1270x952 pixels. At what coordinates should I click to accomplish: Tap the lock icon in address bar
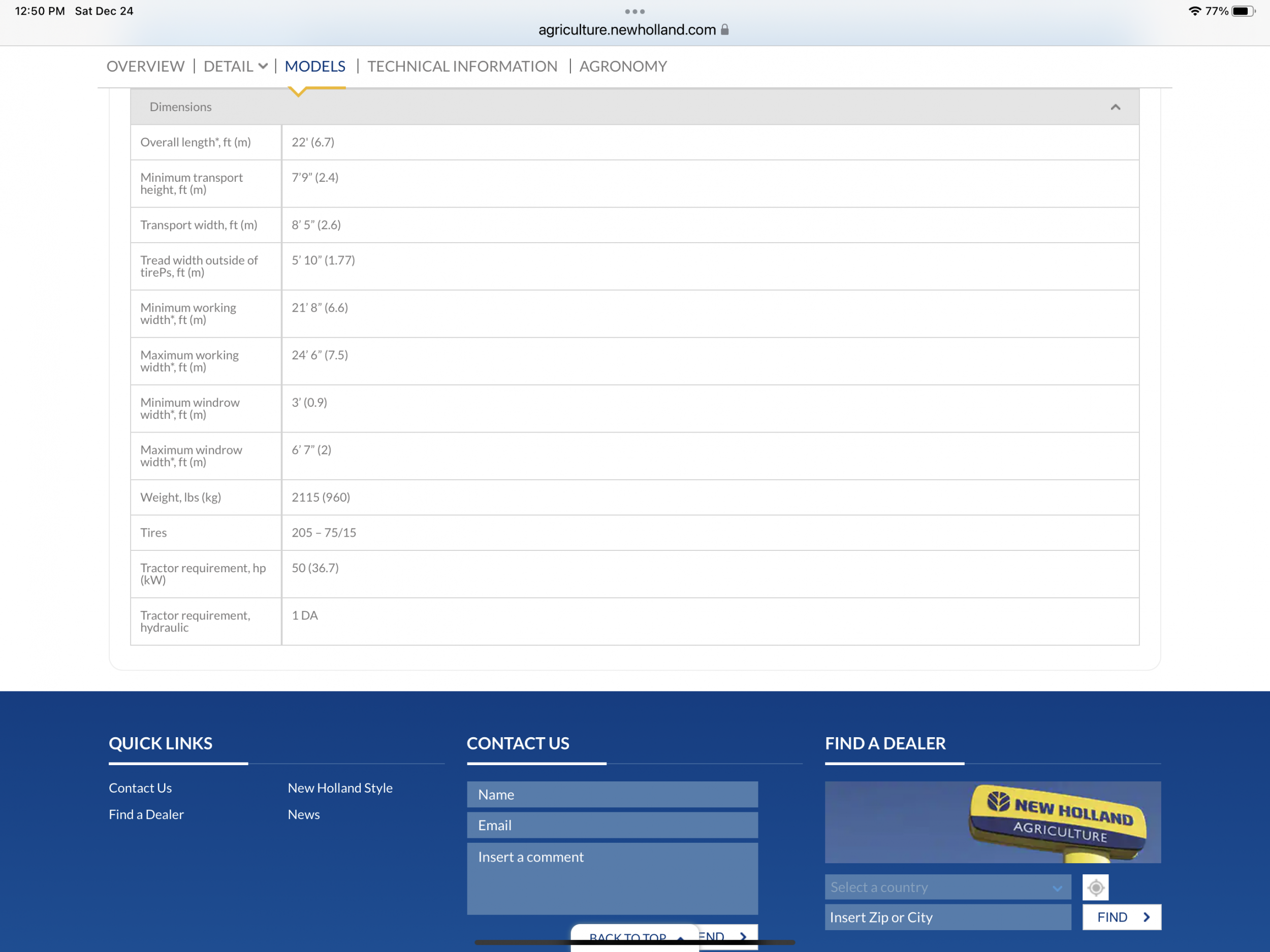[x=724, y=29]
